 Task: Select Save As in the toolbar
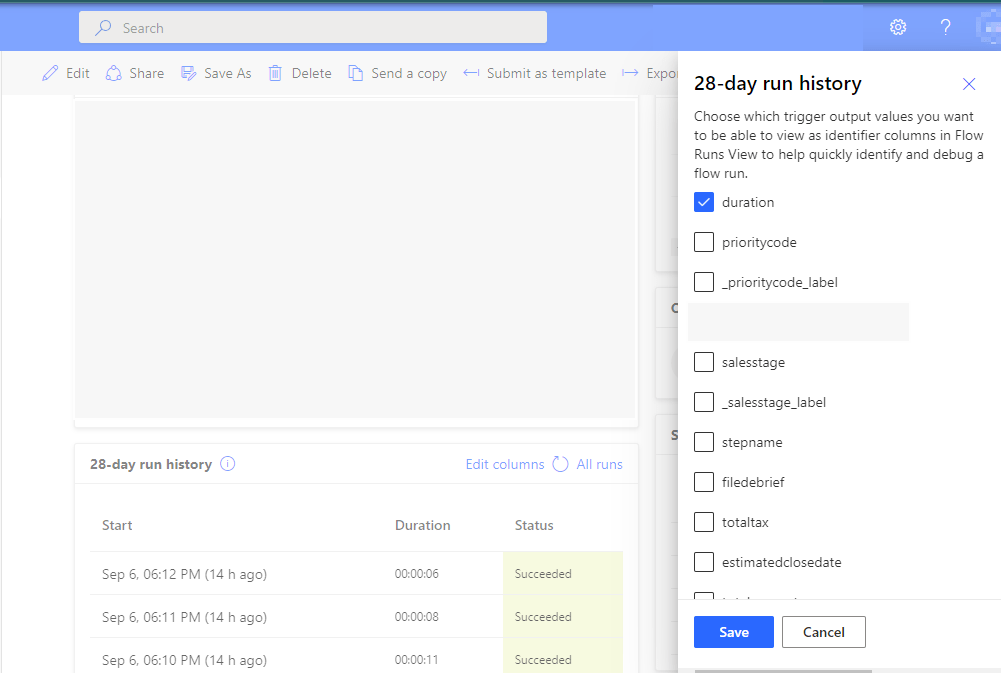pos(216,73)
